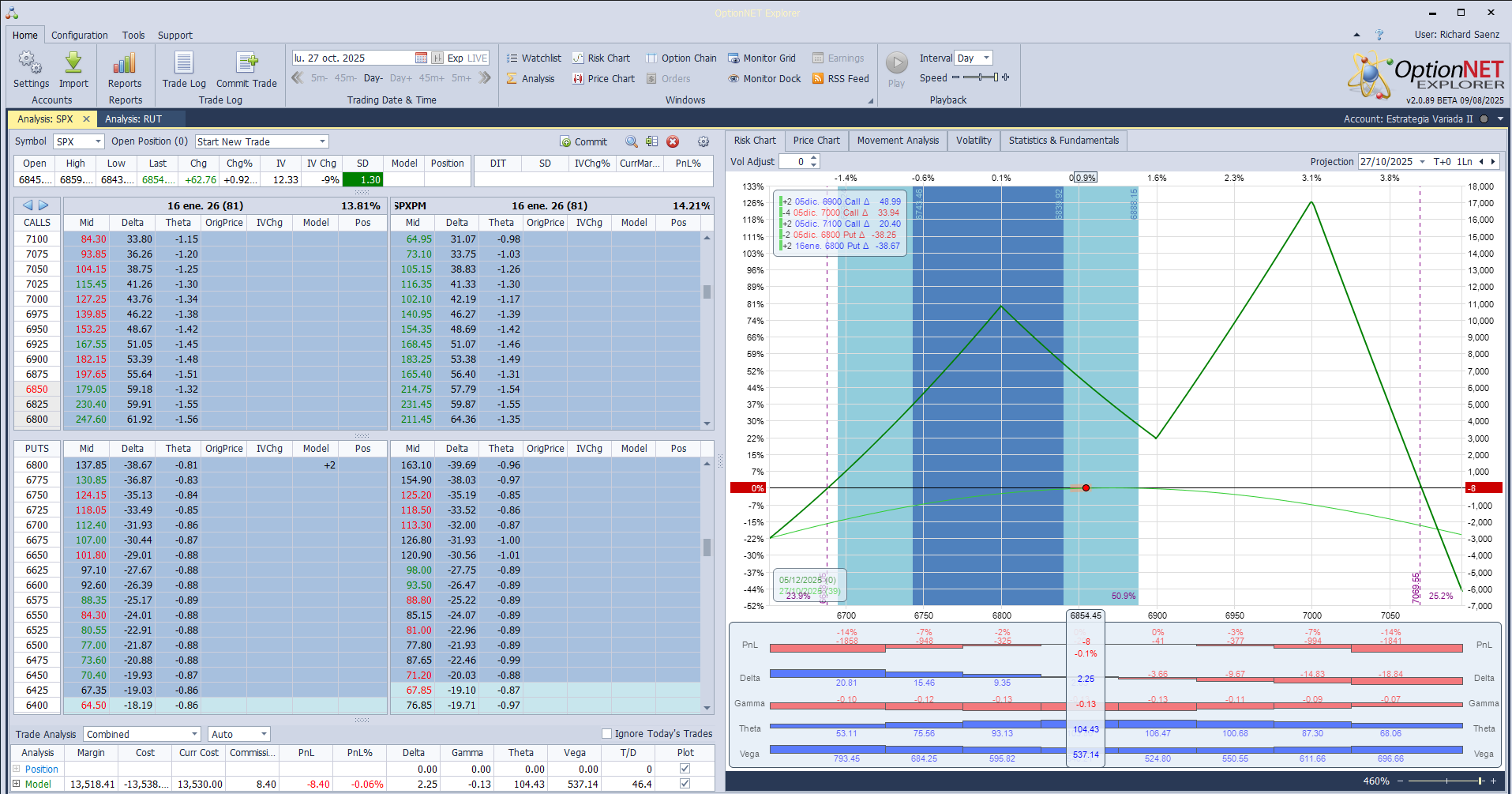Open the Support ribbon tab
Viewport: 1512px width, 794px height.
(x=175, y=35)
